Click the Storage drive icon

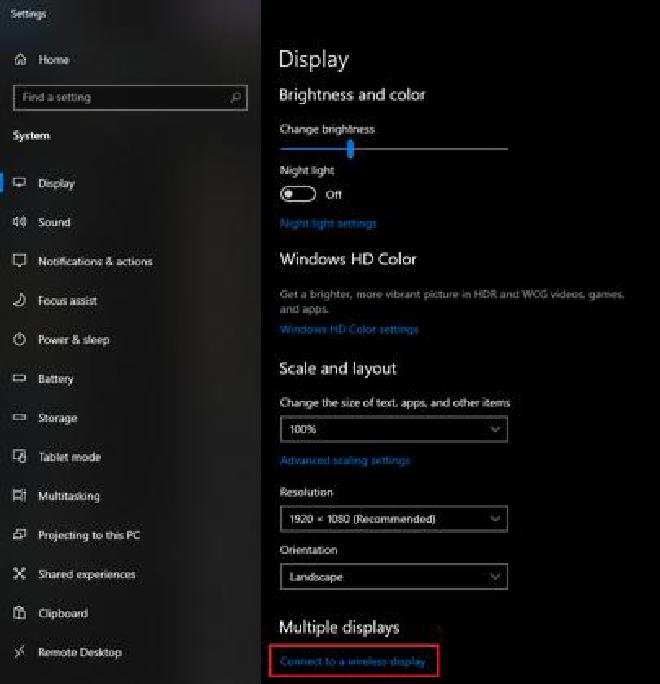point(19,418)
